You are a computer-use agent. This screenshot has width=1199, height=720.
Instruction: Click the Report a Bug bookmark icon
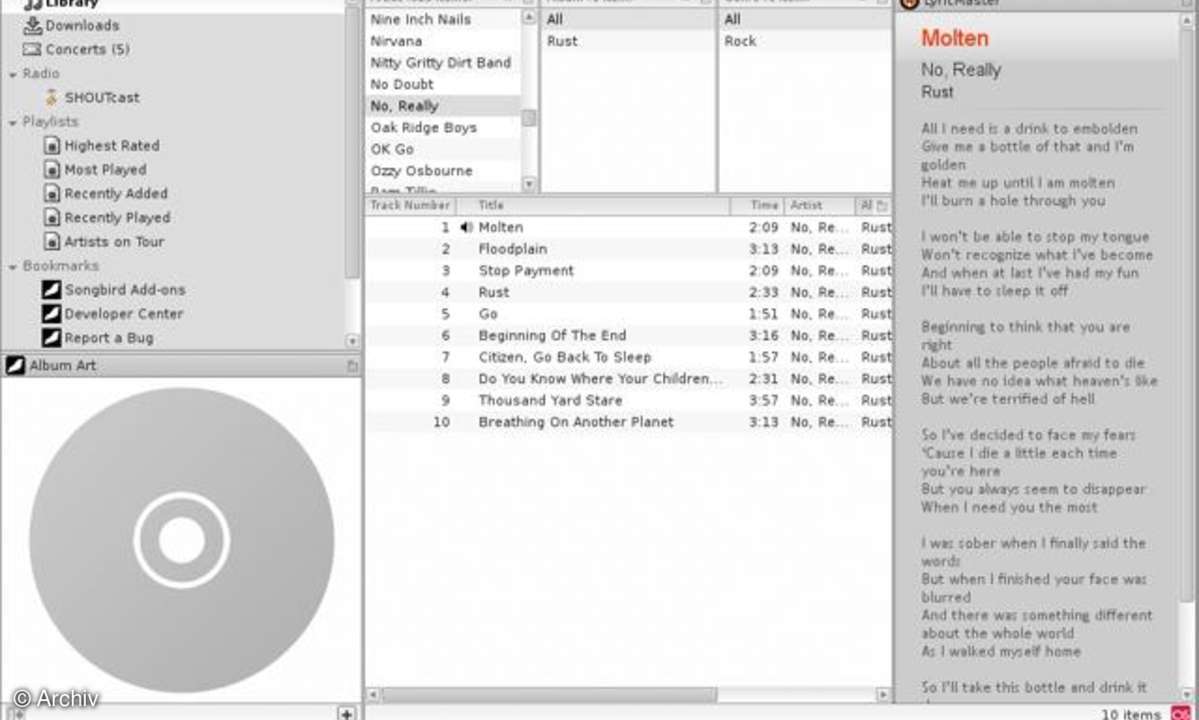(x=51, y=338)
